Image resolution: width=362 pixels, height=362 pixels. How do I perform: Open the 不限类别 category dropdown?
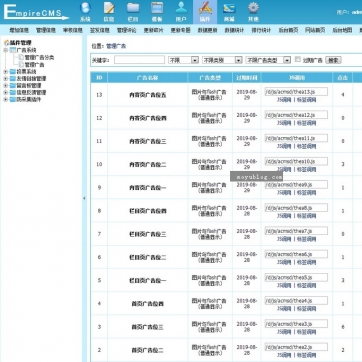(x=222, y=60)
